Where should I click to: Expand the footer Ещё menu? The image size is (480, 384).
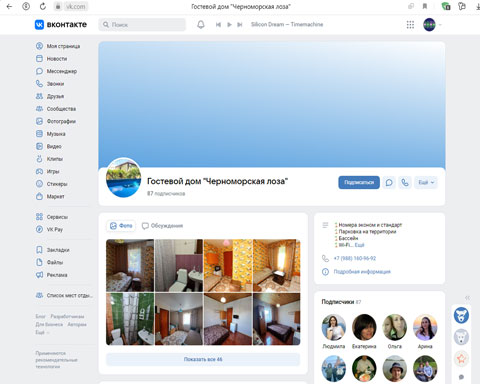[42, 332]
